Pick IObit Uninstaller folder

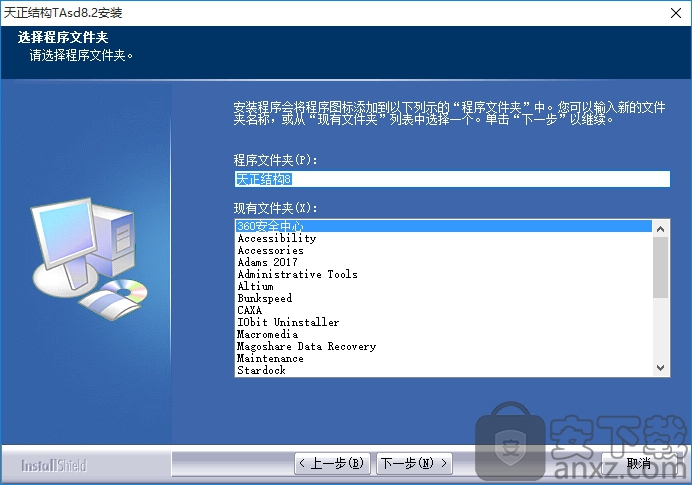(x=443, y=322)
